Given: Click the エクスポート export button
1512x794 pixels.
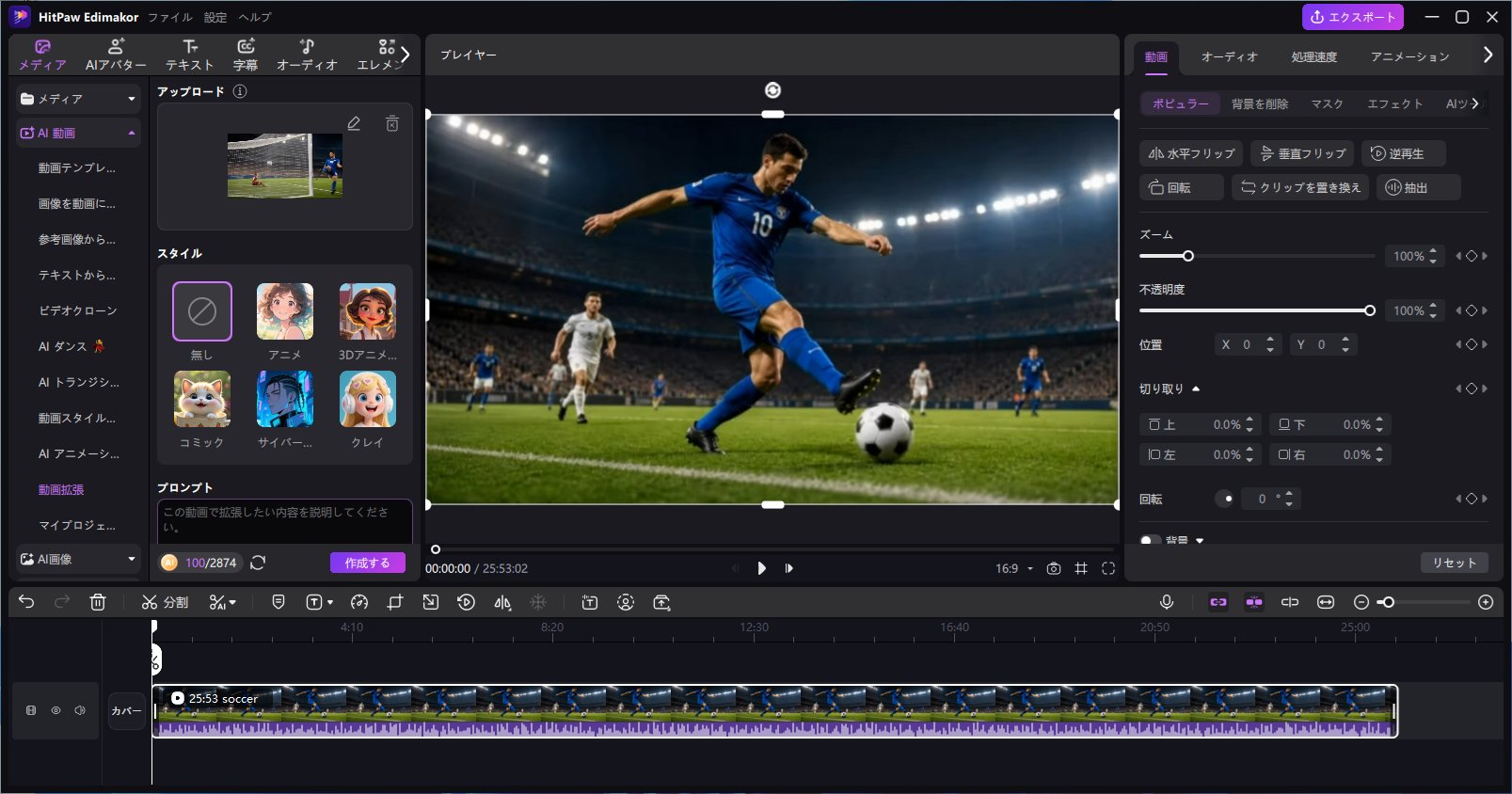Looking at the screenshot, I should (x=1353, y=17).
